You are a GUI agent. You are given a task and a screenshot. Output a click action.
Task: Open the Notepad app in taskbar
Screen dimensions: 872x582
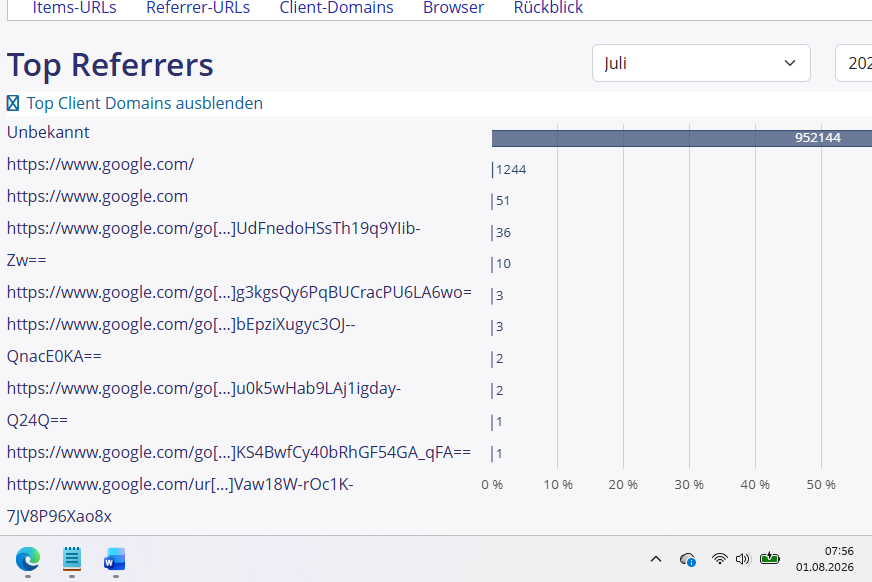coord(72,559)
